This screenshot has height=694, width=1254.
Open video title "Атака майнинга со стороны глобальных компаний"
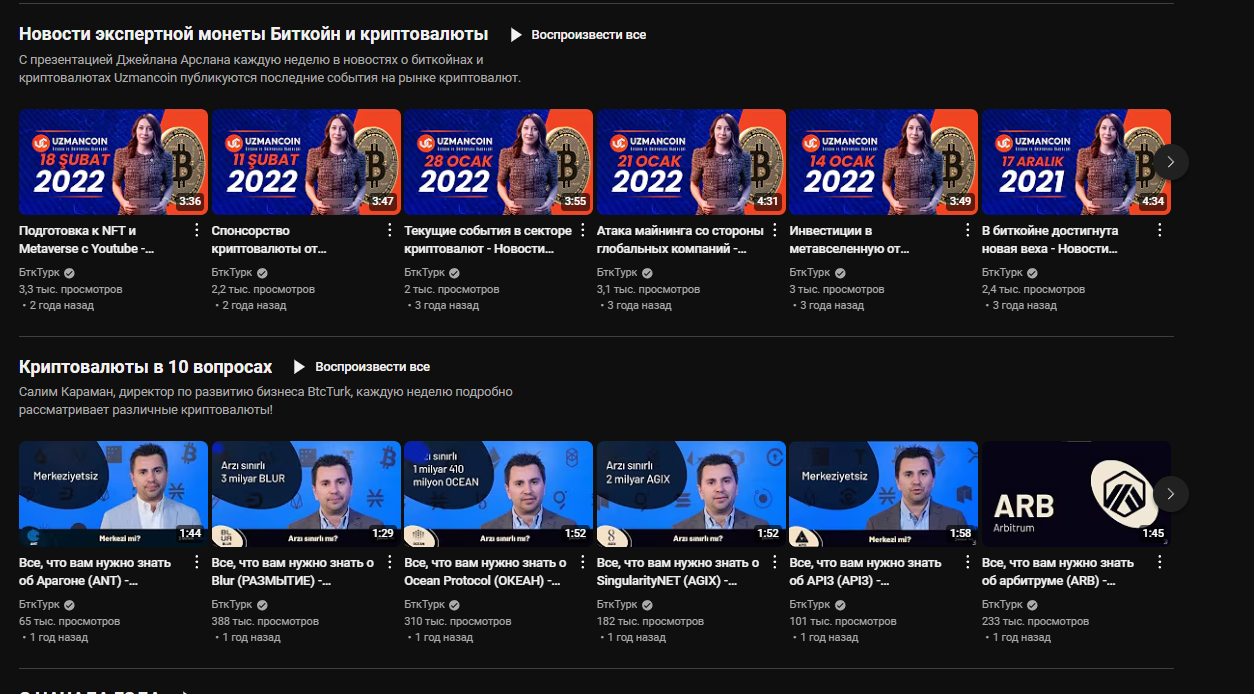(681, 239)
